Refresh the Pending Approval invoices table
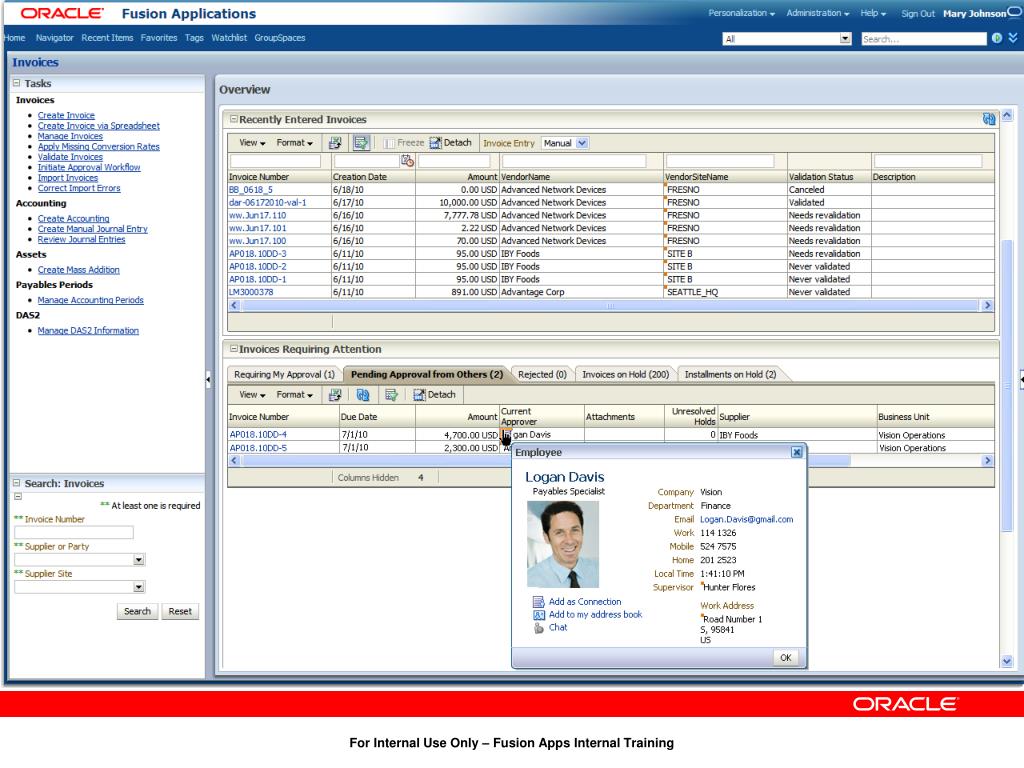The width and height of the screenshot is (1024, 768). (x=363, y=395)
